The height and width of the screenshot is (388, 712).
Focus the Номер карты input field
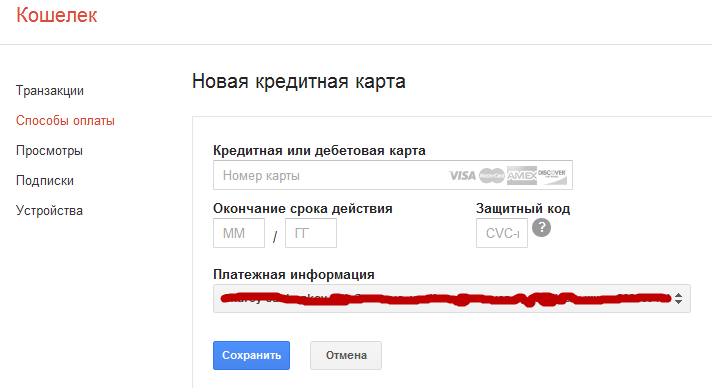point(393,175)
